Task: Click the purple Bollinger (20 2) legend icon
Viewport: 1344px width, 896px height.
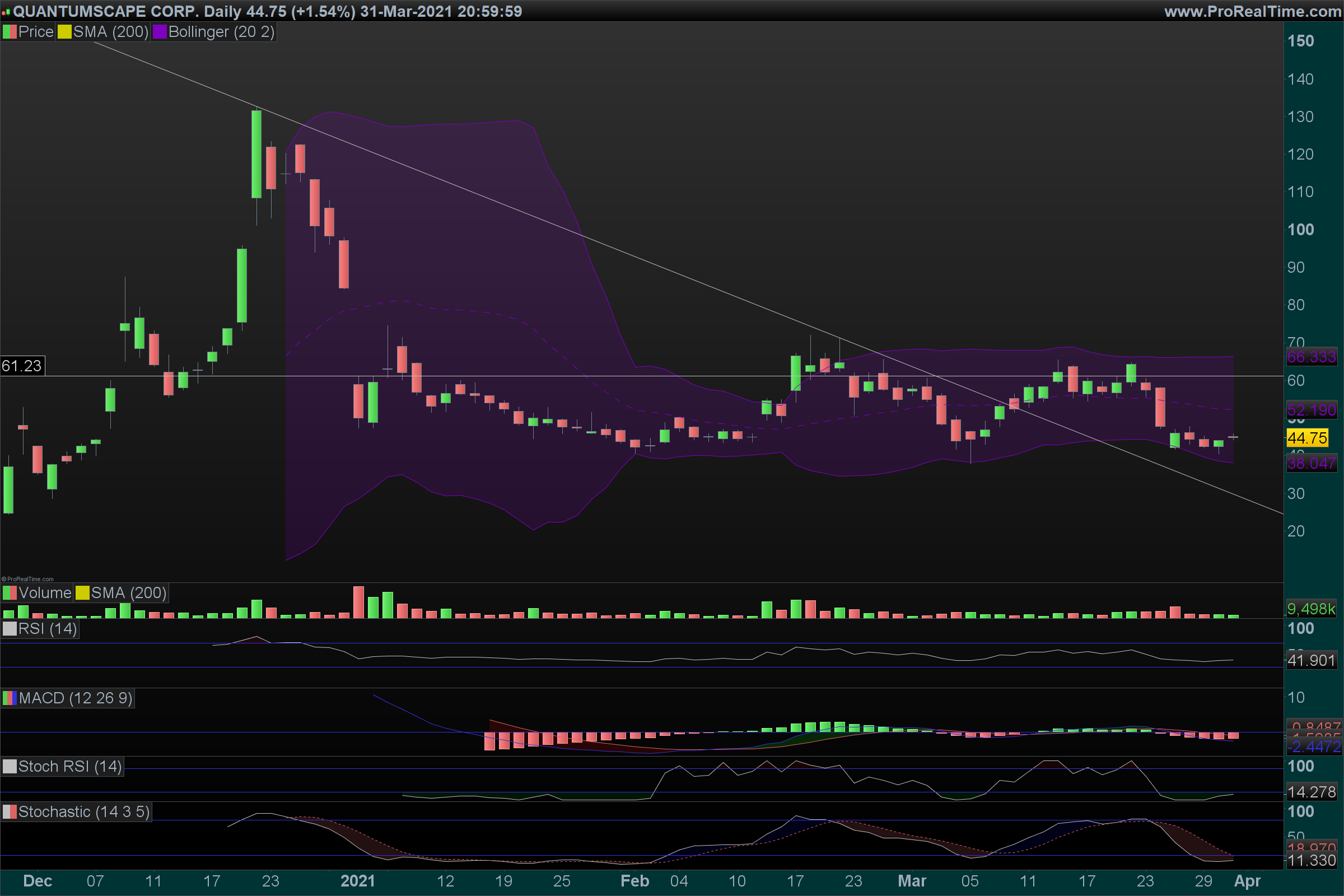Action: tap(160, 32)
